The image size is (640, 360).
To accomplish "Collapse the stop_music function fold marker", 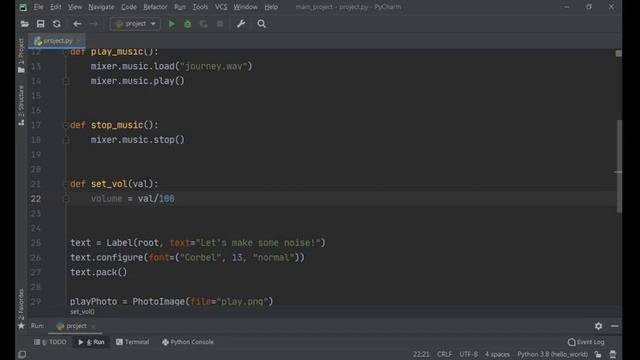I will [65, 125].
